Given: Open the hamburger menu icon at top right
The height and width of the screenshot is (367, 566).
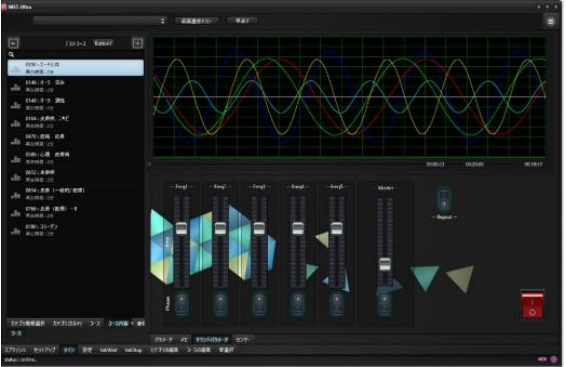Looking at the screenshot, I should (550, 21).
